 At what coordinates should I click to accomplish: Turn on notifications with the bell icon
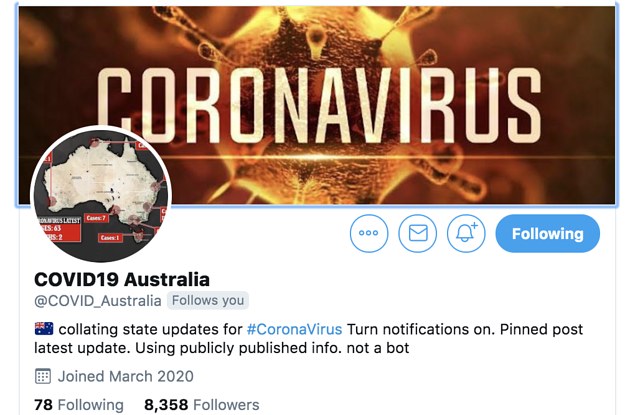click(x=466, y=233)
